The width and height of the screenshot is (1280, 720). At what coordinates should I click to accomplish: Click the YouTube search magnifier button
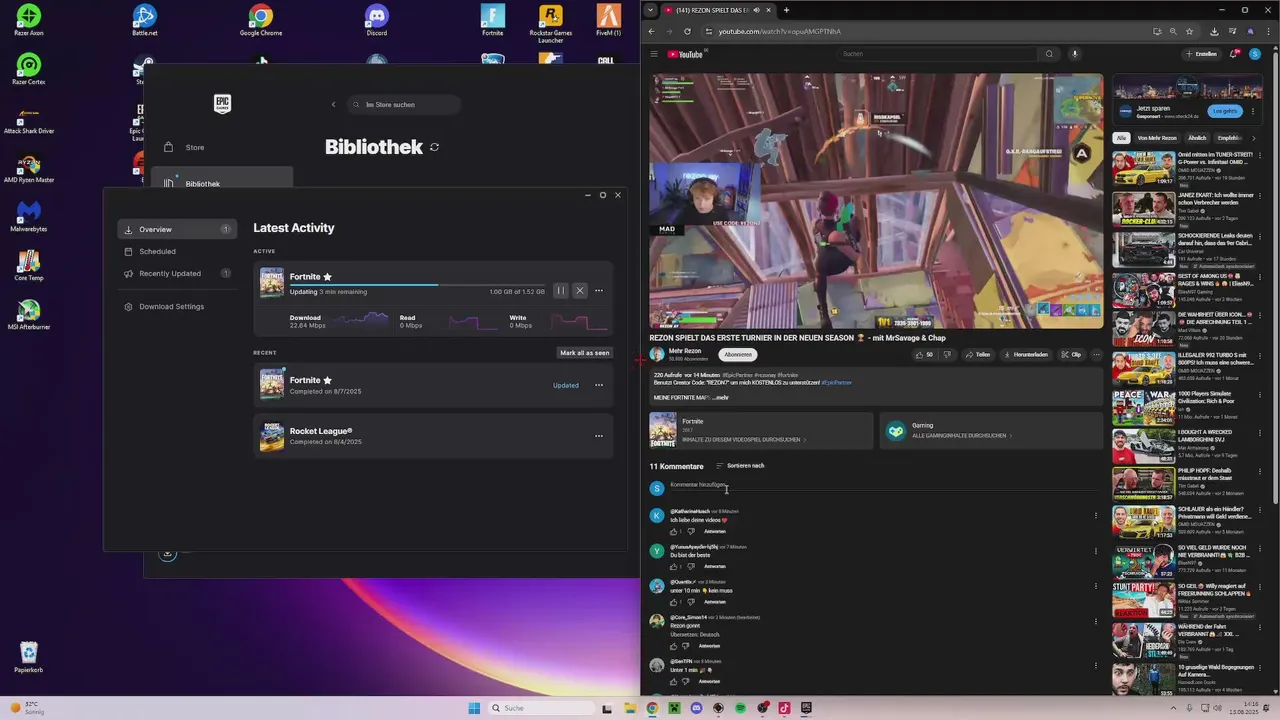(1049, 54)
